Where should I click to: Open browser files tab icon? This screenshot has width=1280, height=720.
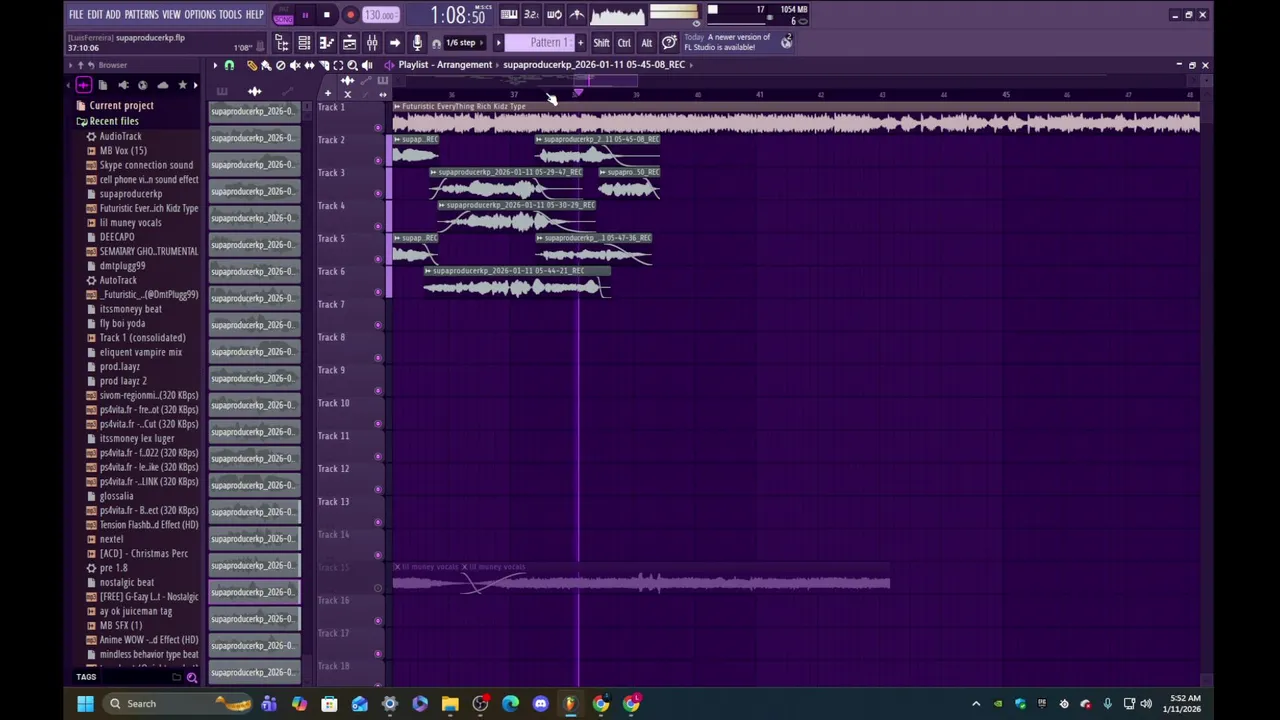pos(103,86)
